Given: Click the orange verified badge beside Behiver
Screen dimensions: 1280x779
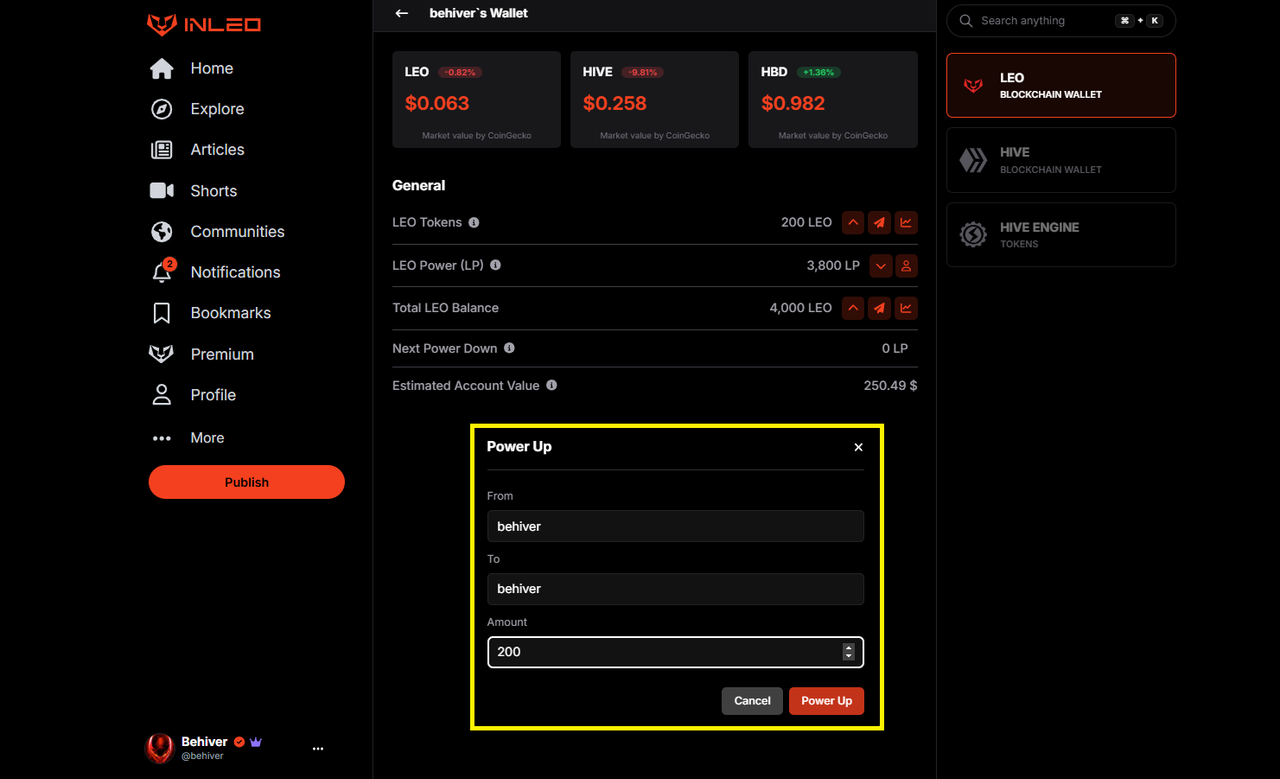Looking at the screenshot, I should point(239,742).
